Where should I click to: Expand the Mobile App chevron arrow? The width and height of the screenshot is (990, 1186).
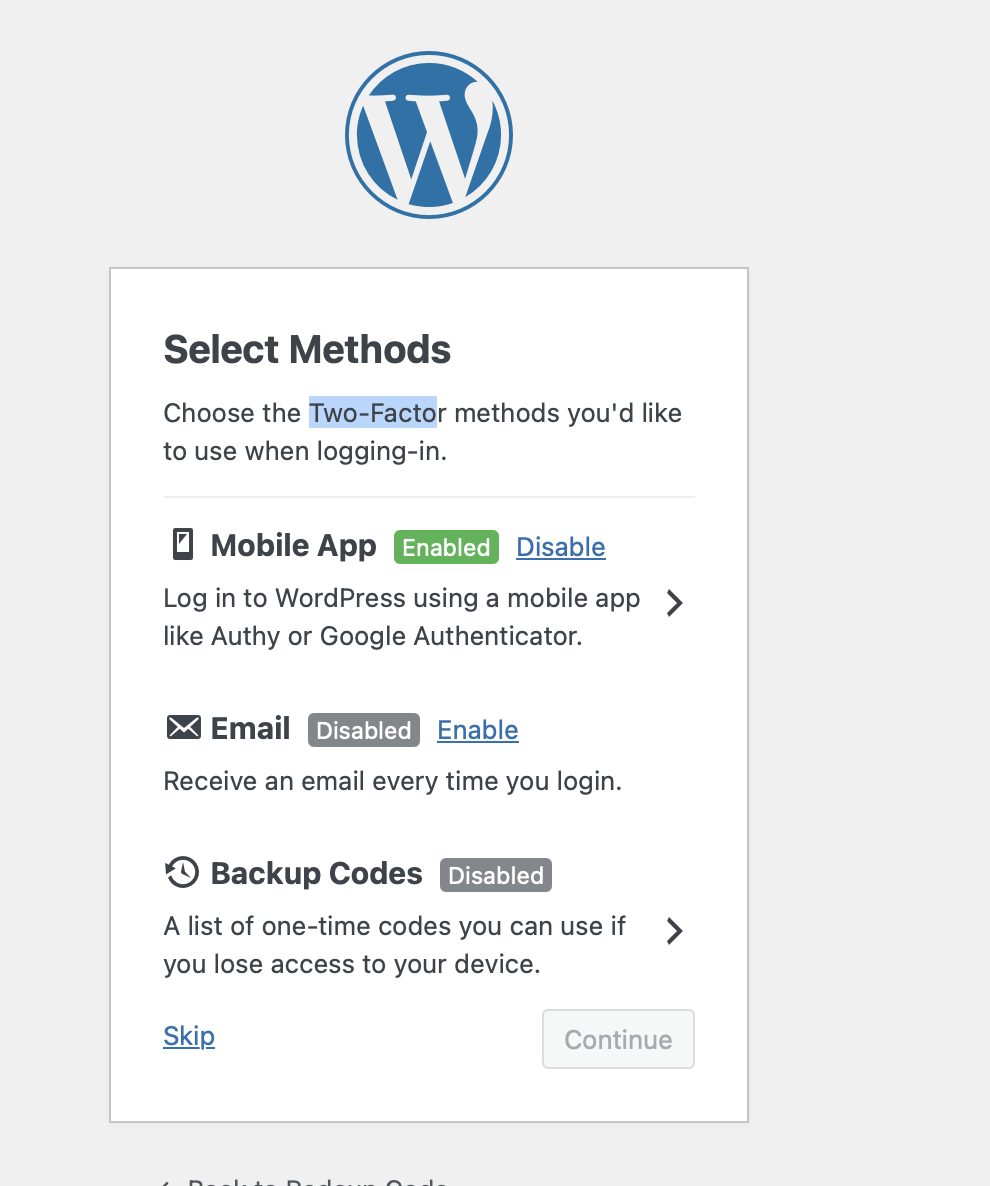[675, 604]
